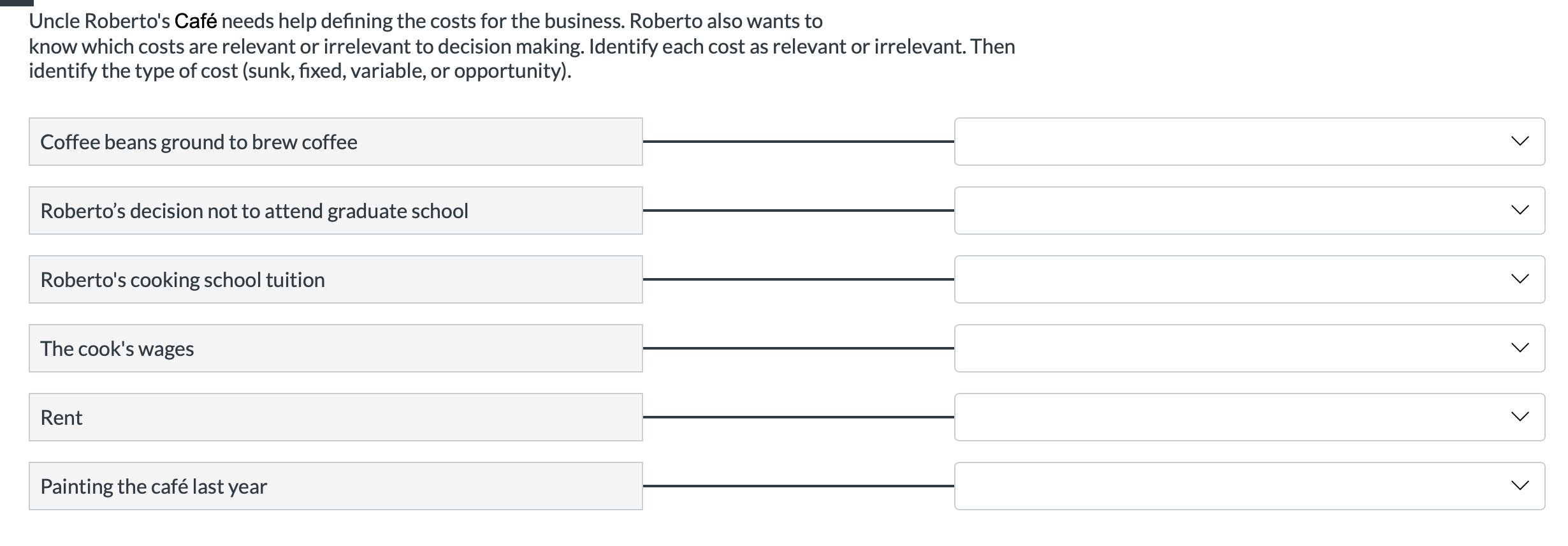Image resolution: width=1568 pixels, height=546 pixels.
Task: Open the dropdown for Coffee beans ground to brew coffee
Action: (1521, 142)
